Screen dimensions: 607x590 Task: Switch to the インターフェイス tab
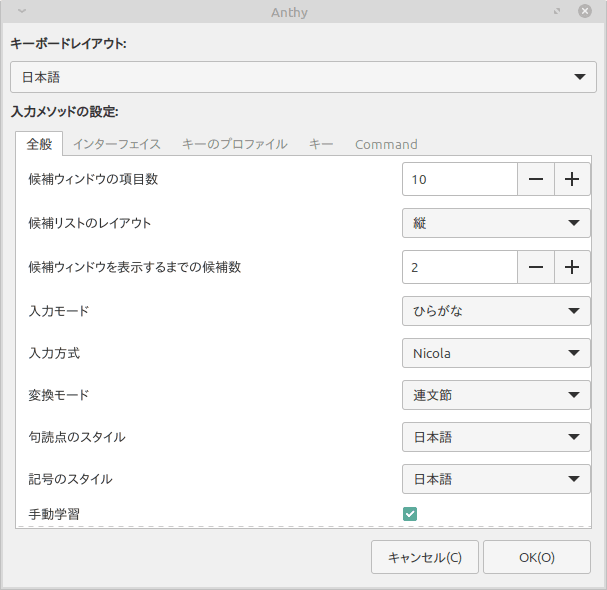point(116,144)
